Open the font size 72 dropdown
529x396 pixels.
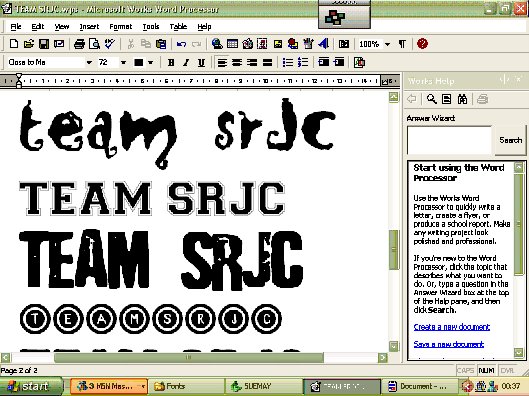point(123,62)
